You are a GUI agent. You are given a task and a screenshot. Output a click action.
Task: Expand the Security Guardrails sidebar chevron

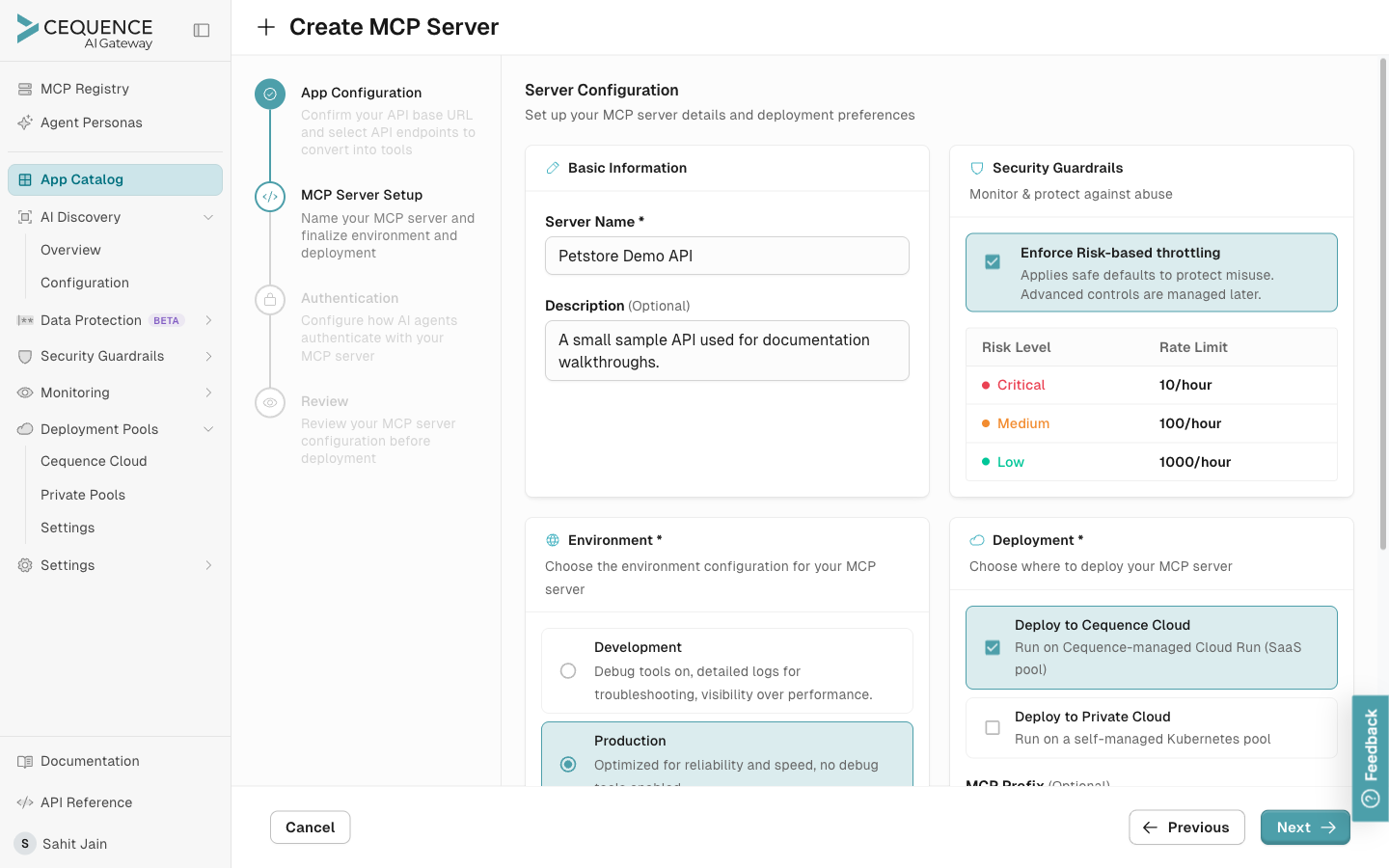point(208,356)
